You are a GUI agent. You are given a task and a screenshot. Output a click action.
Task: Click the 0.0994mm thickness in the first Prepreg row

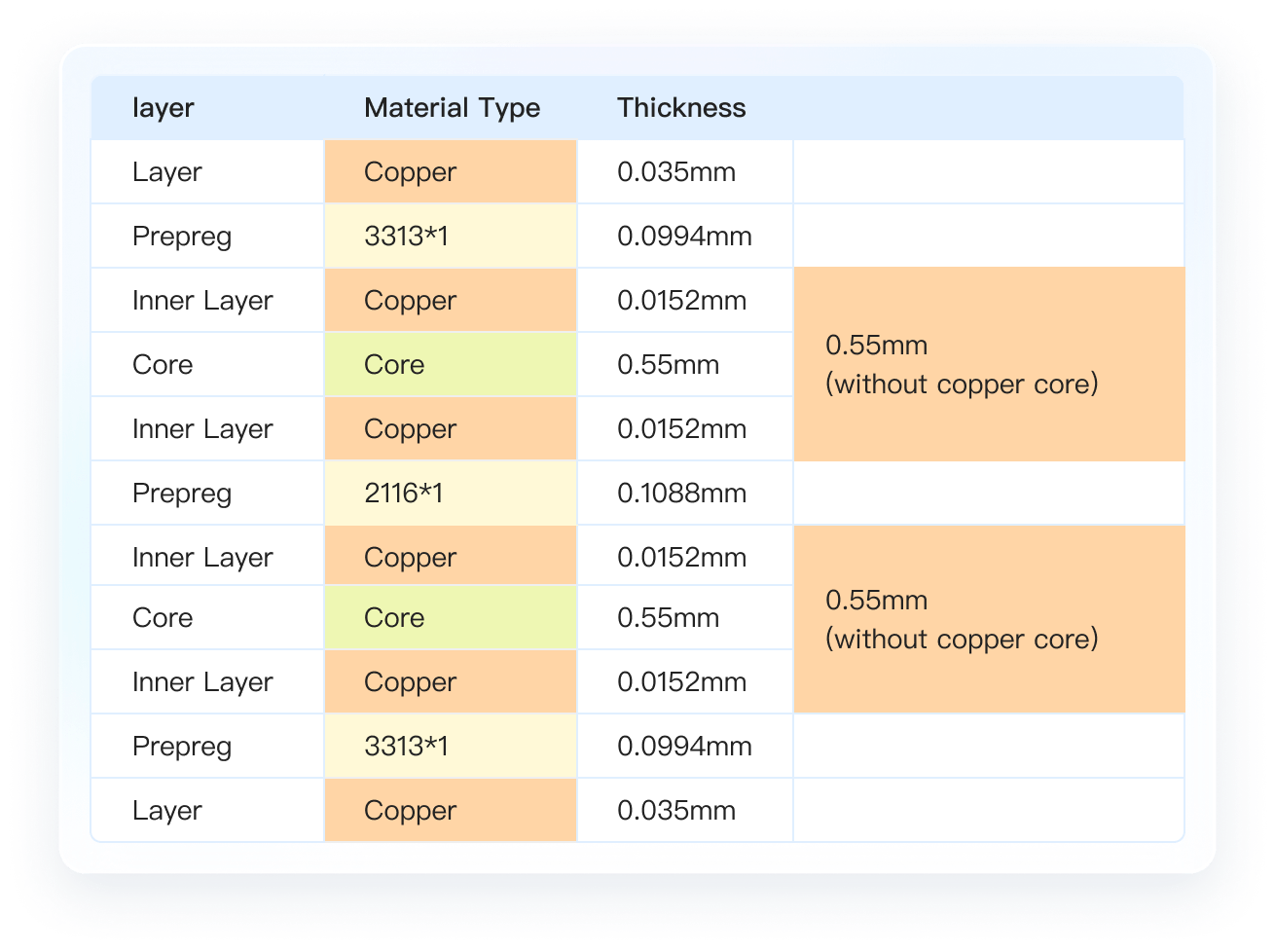(684, 237)
